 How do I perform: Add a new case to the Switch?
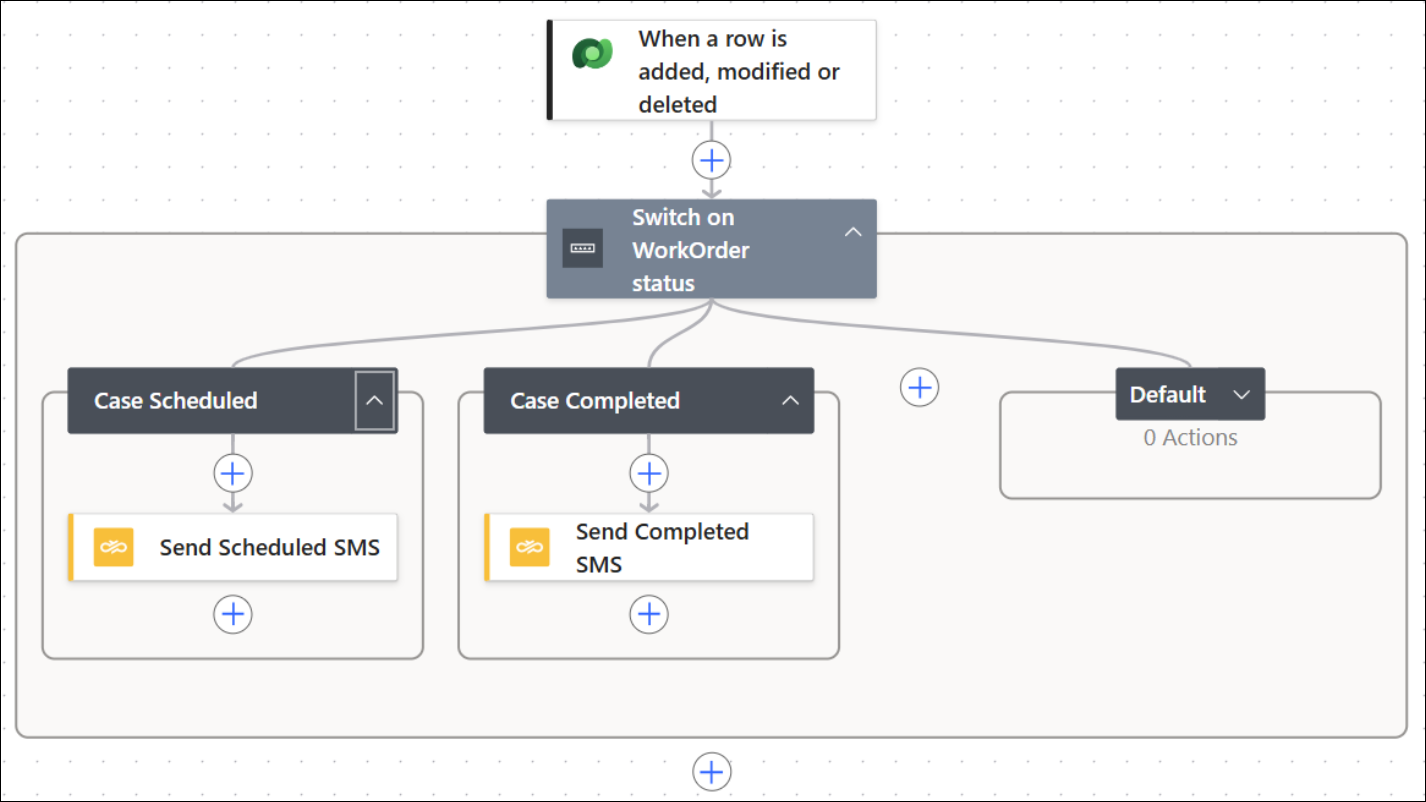(920, 387)
